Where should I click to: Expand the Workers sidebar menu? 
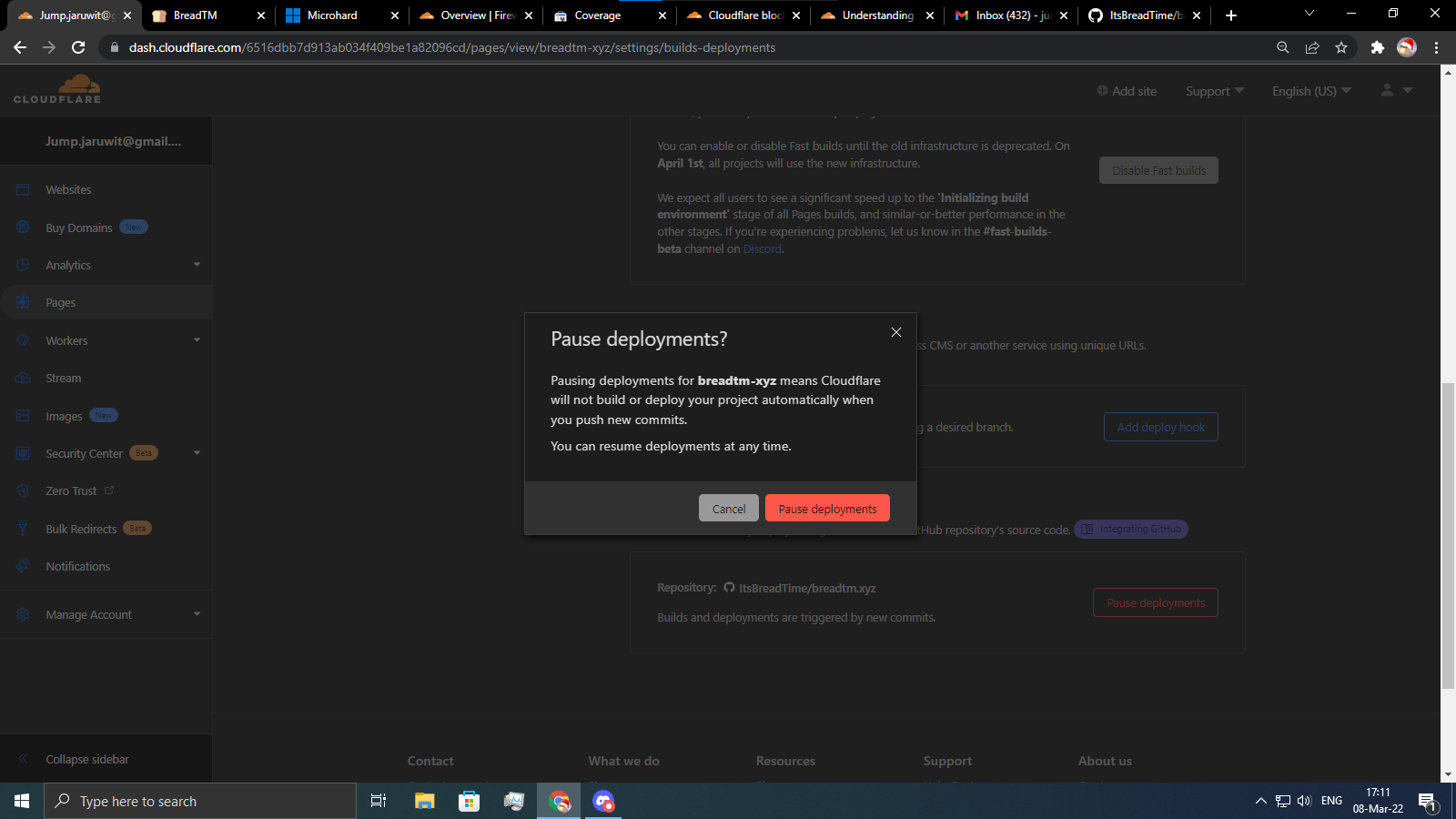(197, 340)
